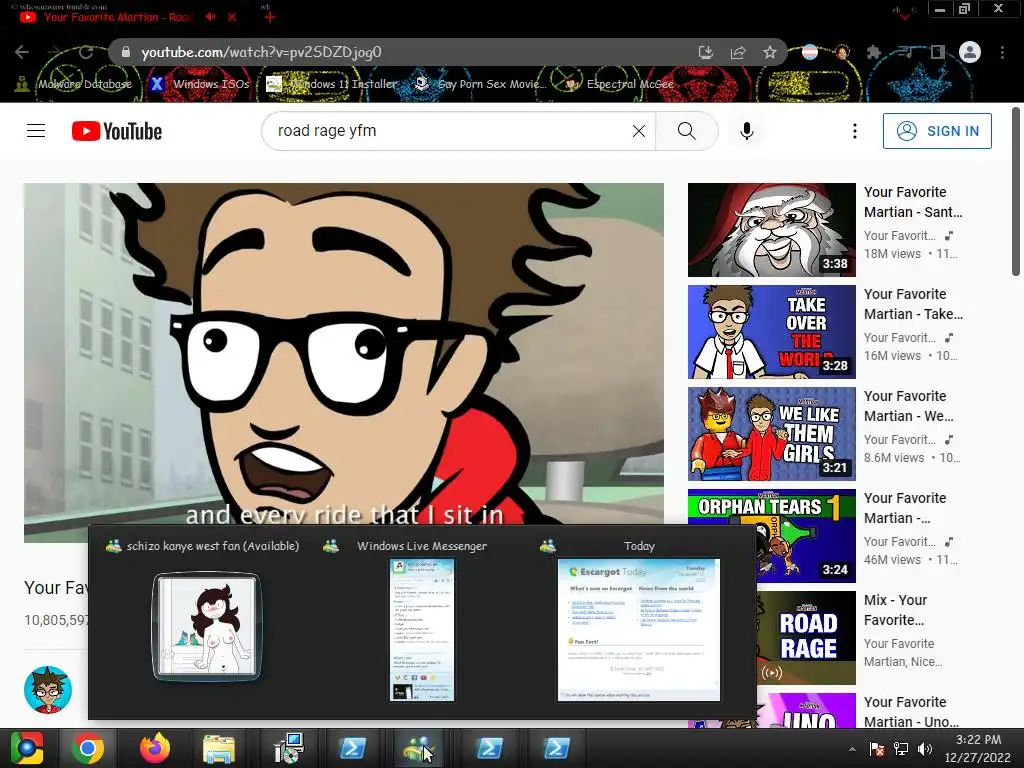Open the Espectral McGee bookmark
Screen dimensions: 1024x768
click(620, 84)
